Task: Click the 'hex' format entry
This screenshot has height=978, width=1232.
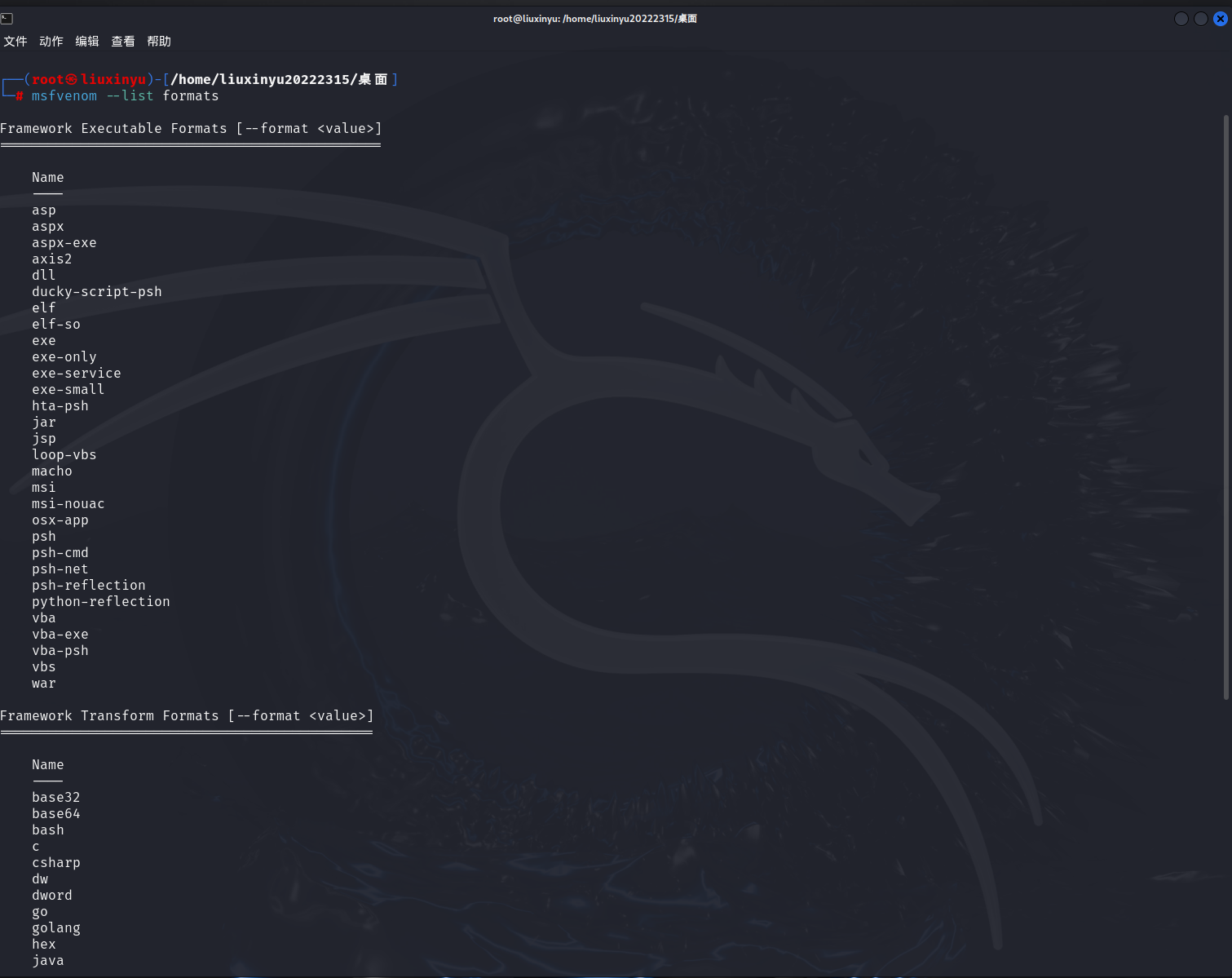Action: (44, 945)
